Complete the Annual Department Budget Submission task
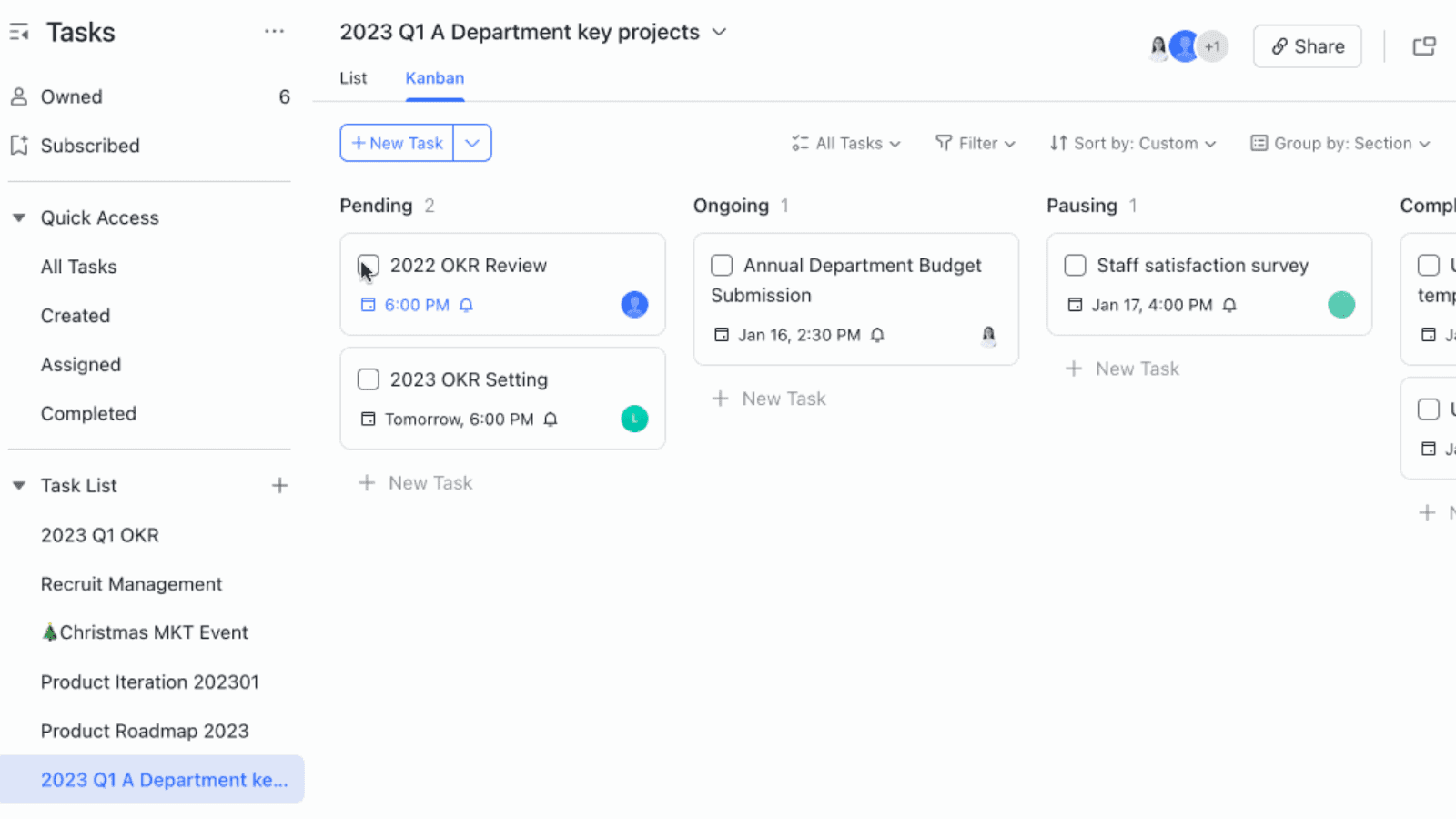 coord(722,265)
